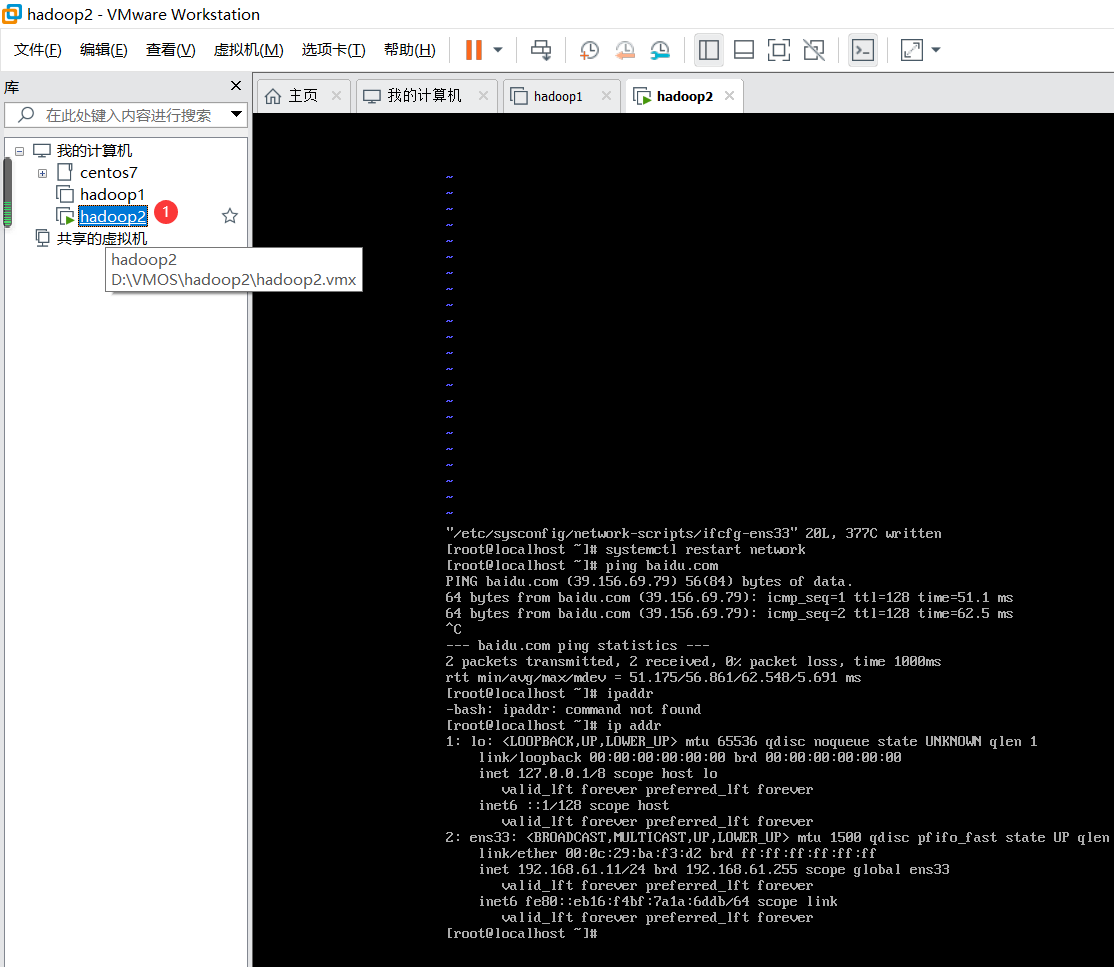1114x967 pixels.
Task: Click the library search input field
Action: pyautogui.click(x=128, y=115)
